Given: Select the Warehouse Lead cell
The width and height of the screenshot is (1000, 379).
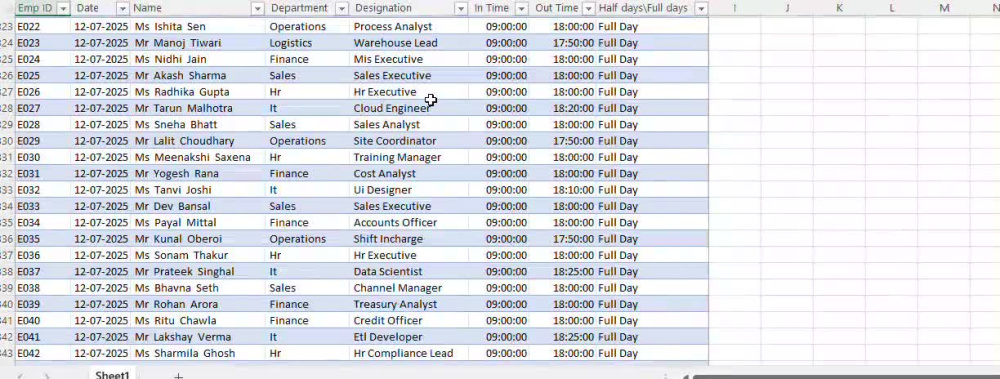Looking at the screenshot, I should (x=409, y=43).
